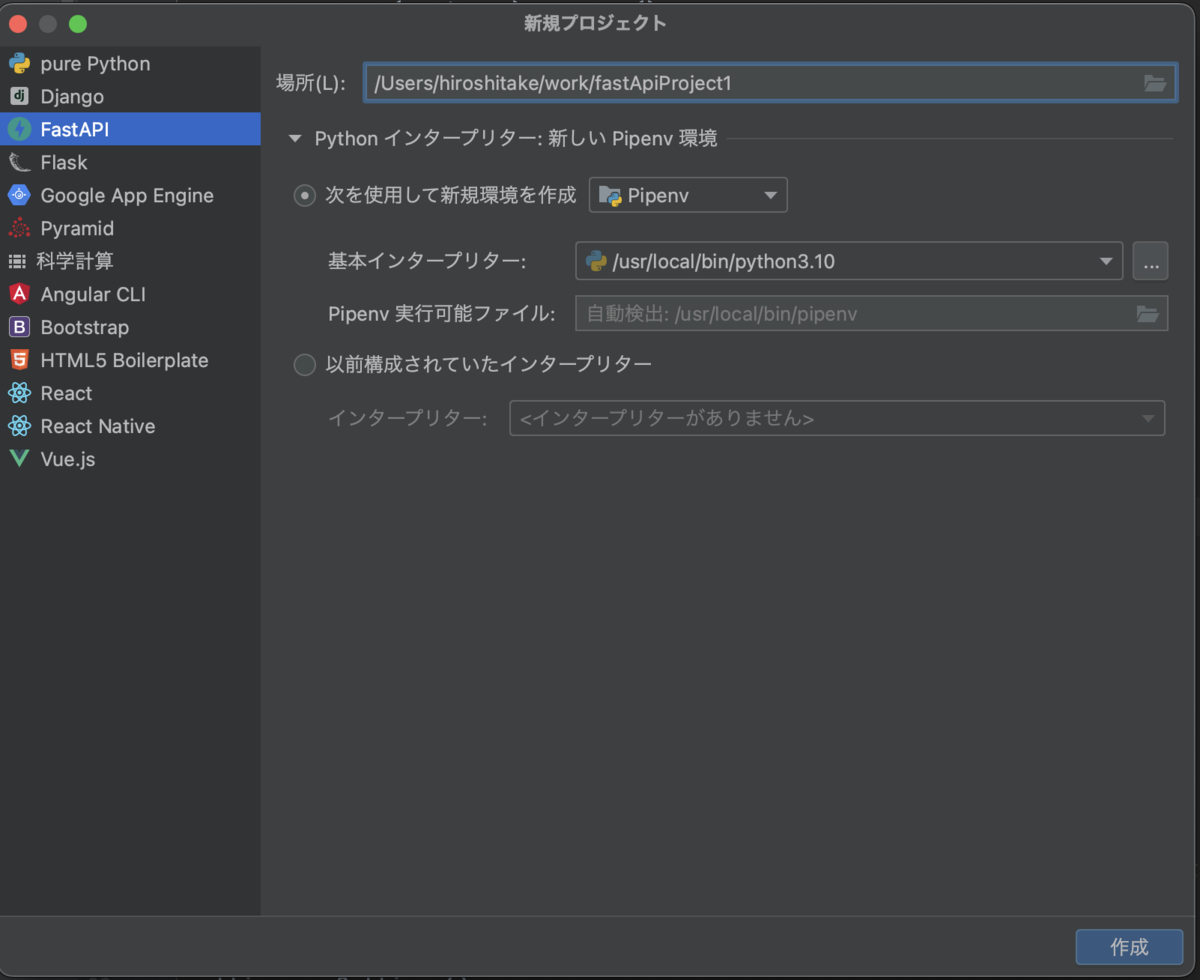Select HTML5 Boilerplate label in list
The width and height of the screenshot is (1200, 980).
[125, 361]
